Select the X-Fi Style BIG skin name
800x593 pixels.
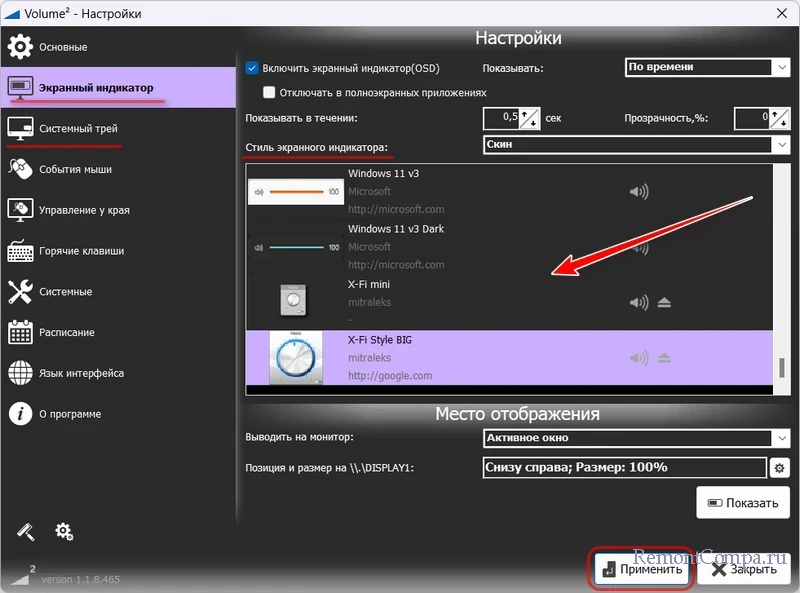[x=380, y=340]
